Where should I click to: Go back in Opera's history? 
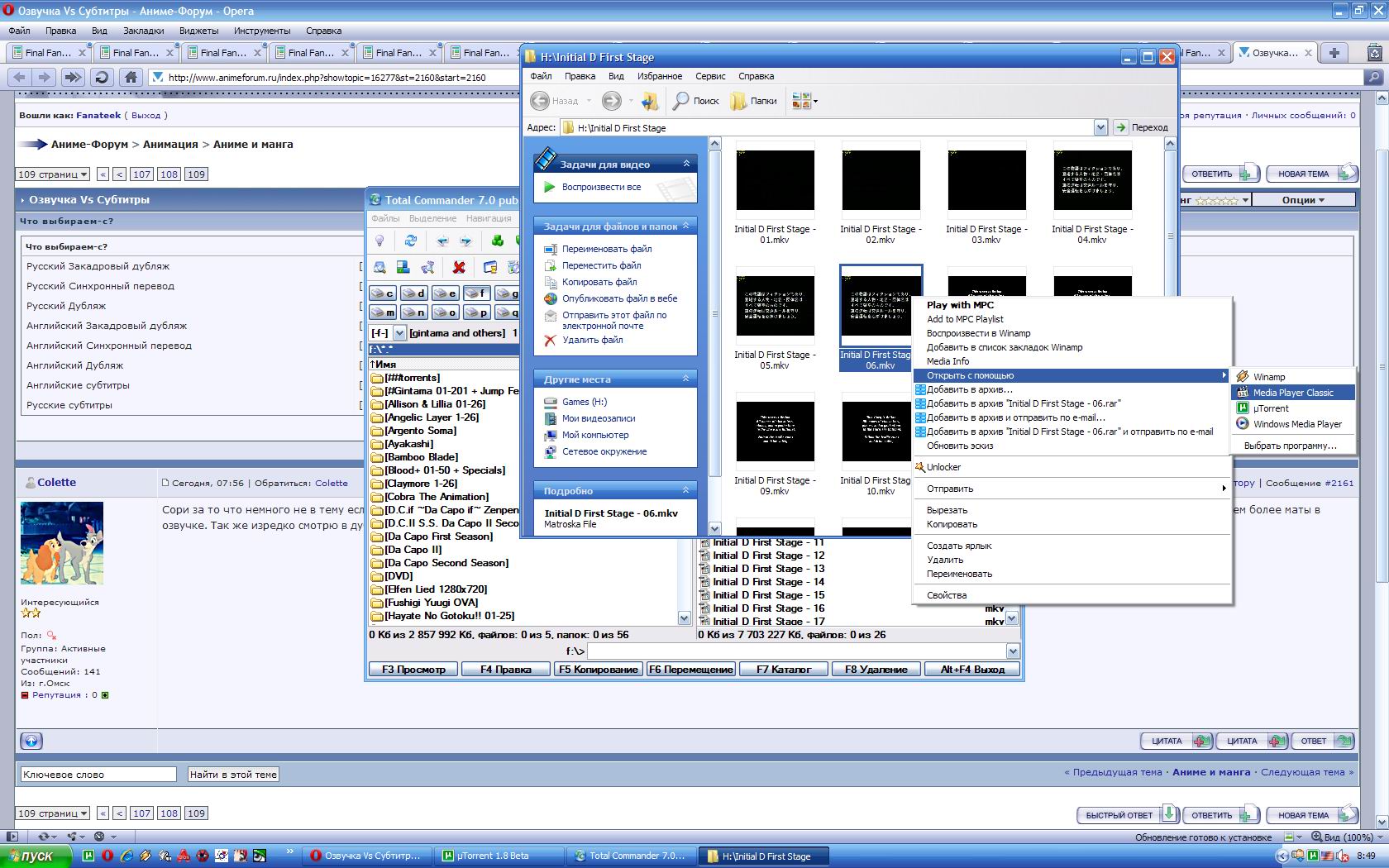[20, 77]
